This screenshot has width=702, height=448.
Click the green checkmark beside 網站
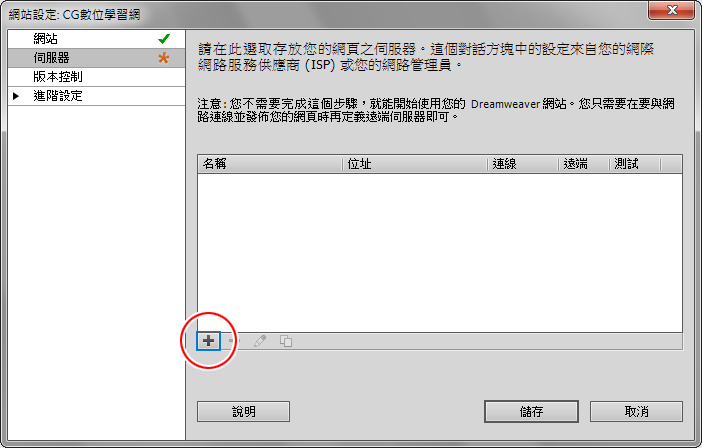pyautogui.click(x=164, y=39)
